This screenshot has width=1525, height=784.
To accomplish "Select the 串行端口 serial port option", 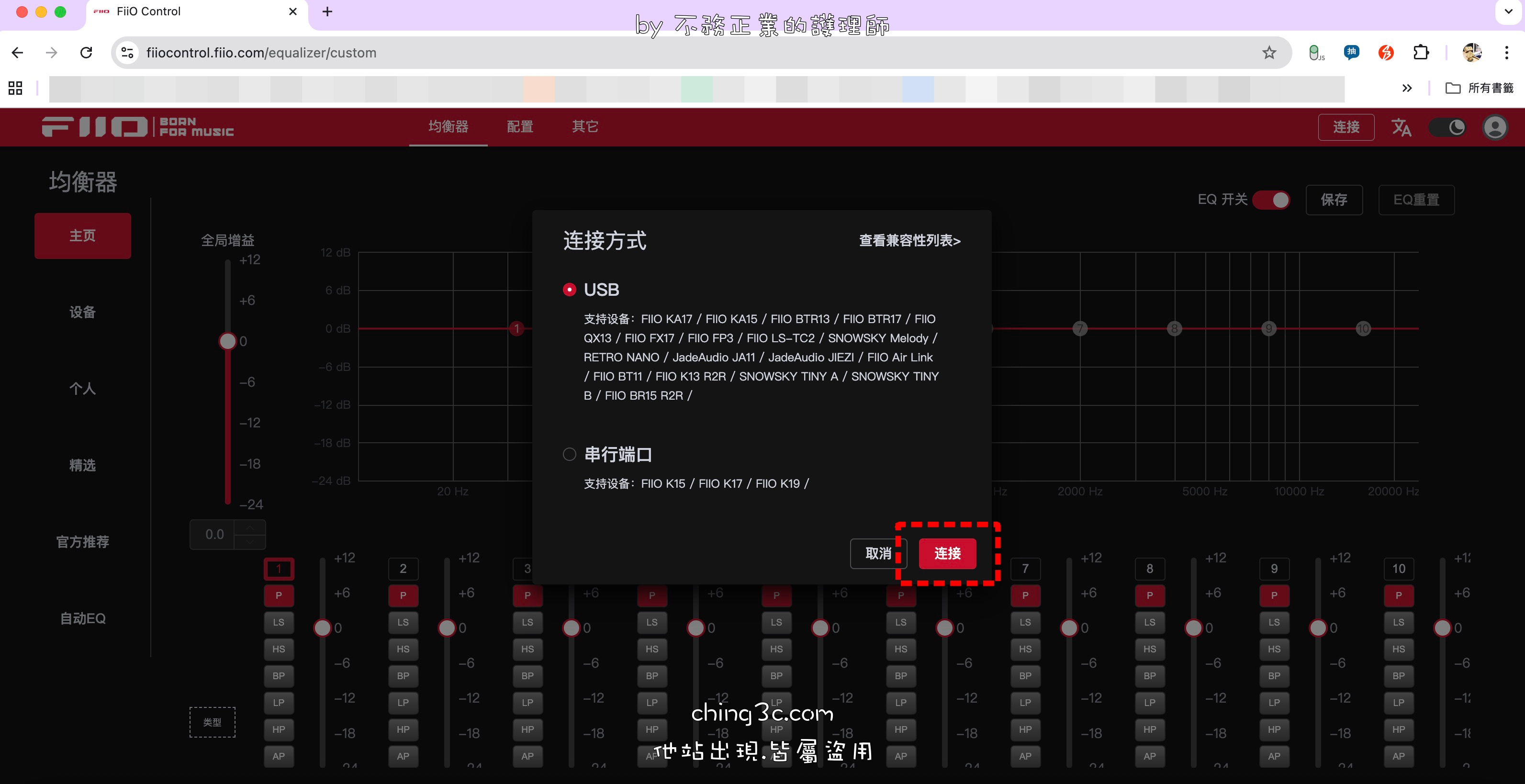I will [569, 454].
